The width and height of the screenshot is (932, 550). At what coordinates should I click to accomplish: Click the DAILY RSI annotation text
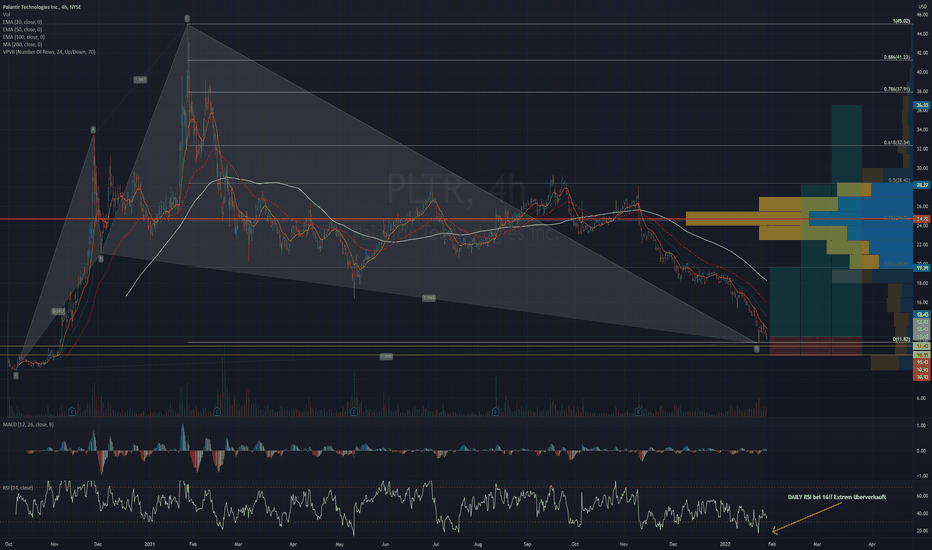click(837, 496)
